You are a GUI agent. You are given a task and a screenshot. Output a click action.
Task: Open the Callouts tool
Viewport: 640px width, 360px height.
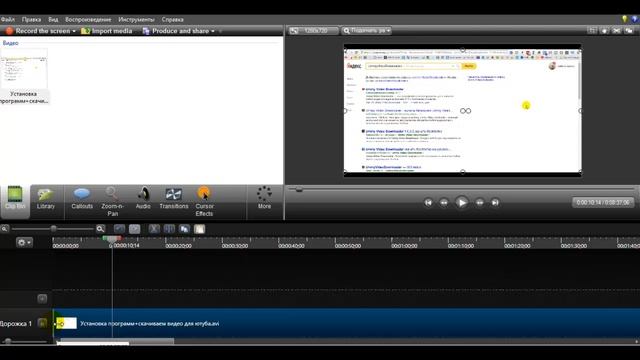[82, 198]
